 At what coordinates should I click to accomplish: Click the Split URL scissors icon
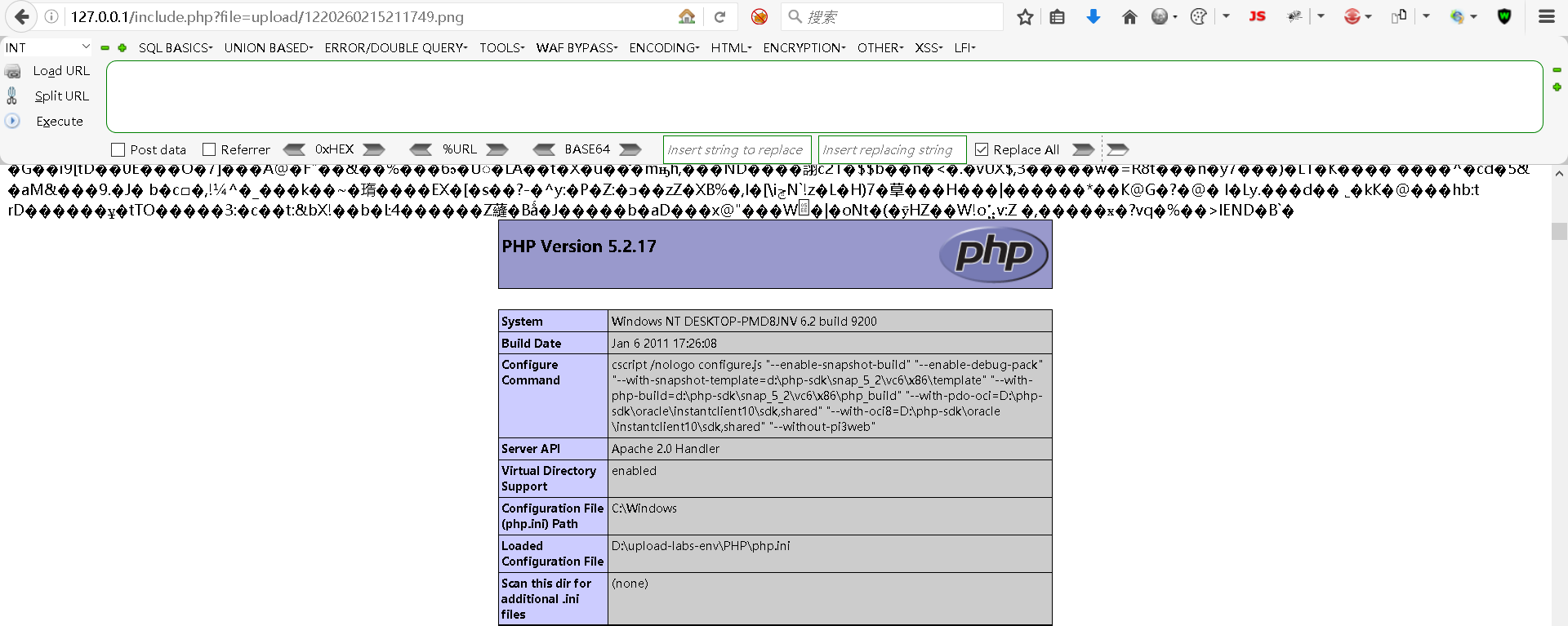pyautogui.click(x=12, y=96)
